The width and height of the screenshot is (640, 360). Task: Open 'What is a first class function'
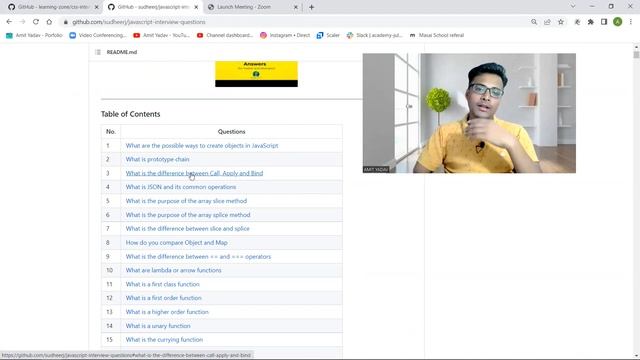(x=162, y=284)
